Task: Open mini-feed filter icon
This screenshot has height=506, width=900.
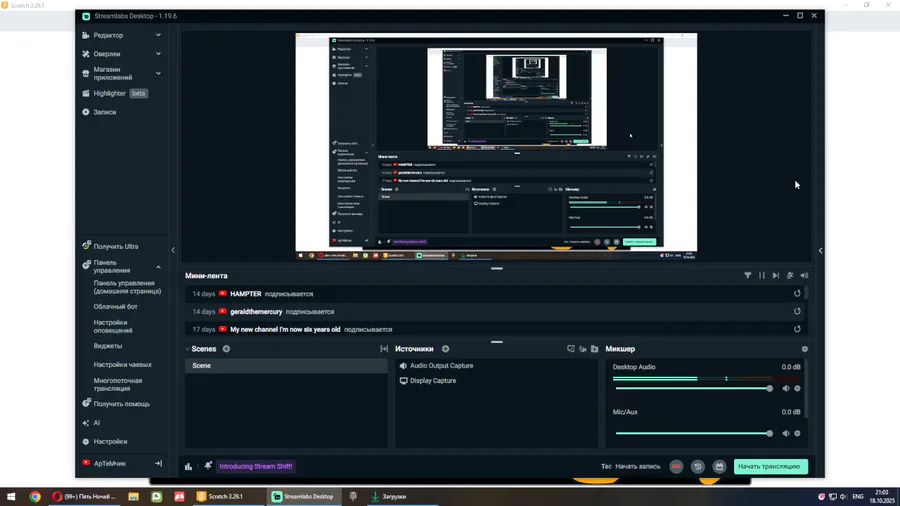Action: (x=747, y=275)
